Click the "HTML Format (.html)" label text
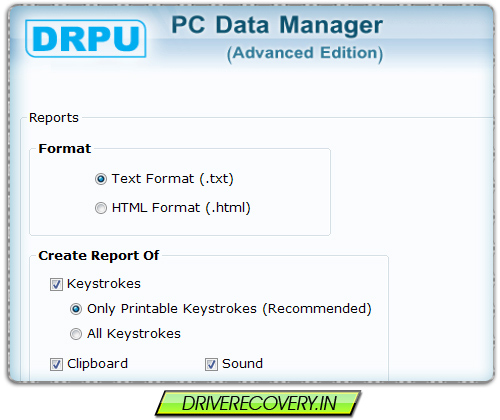This screenshot has width=500, height=420. coord(181,208)
